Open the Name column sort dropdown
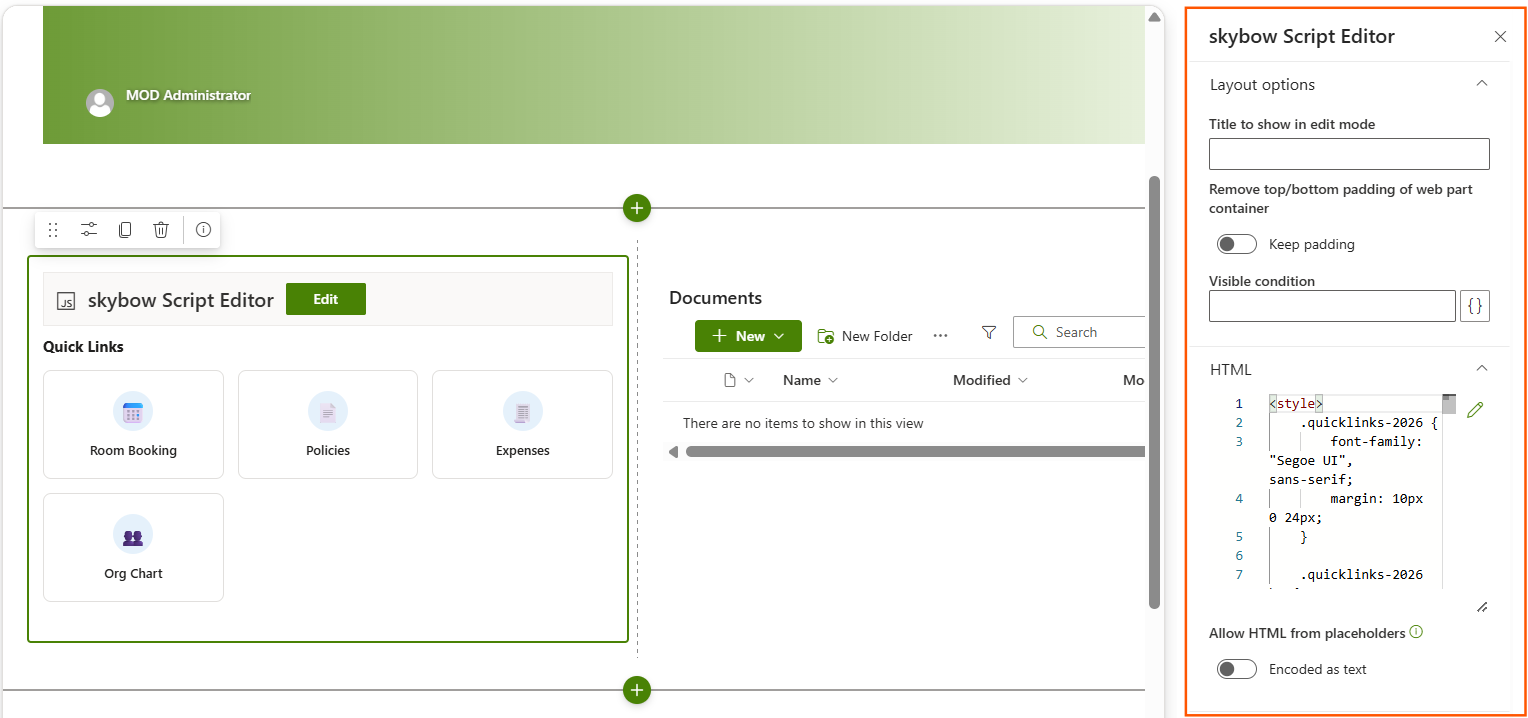 tap(833, 380)
